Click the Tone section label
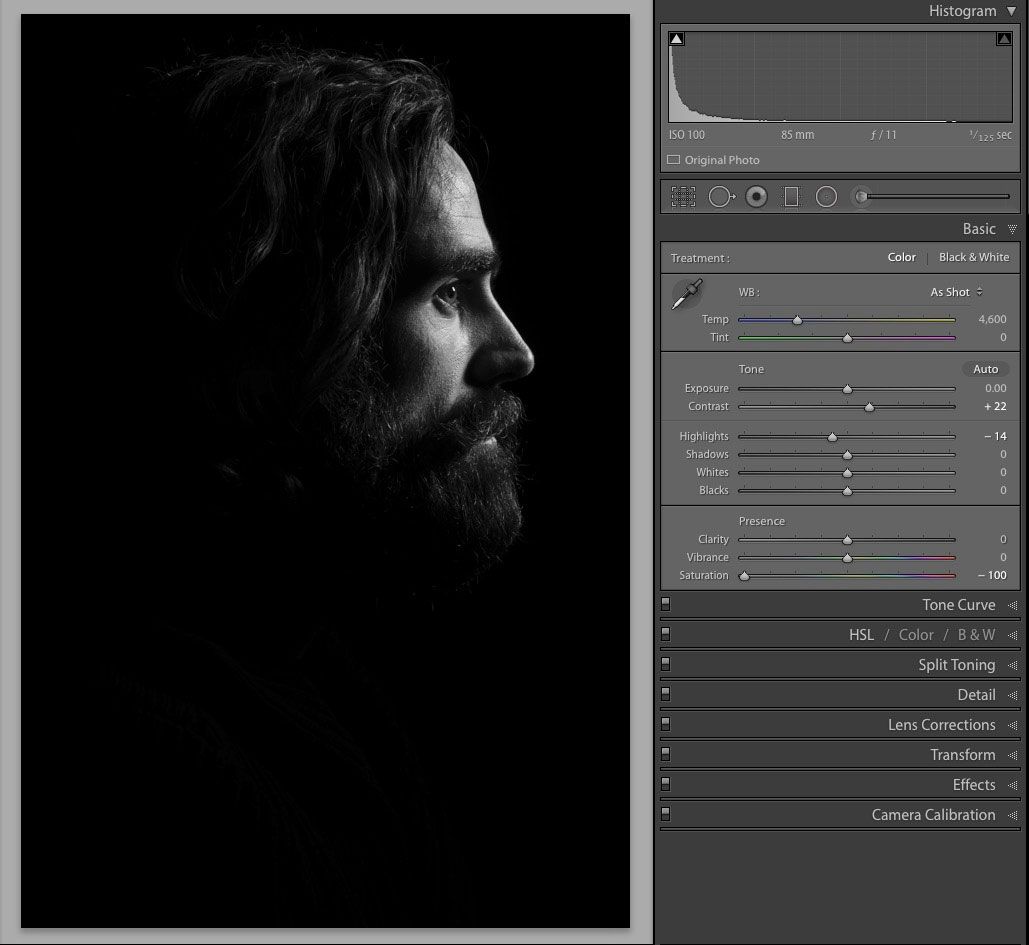Viewport: 1029px width, 945px height. (x=751, y=369)
